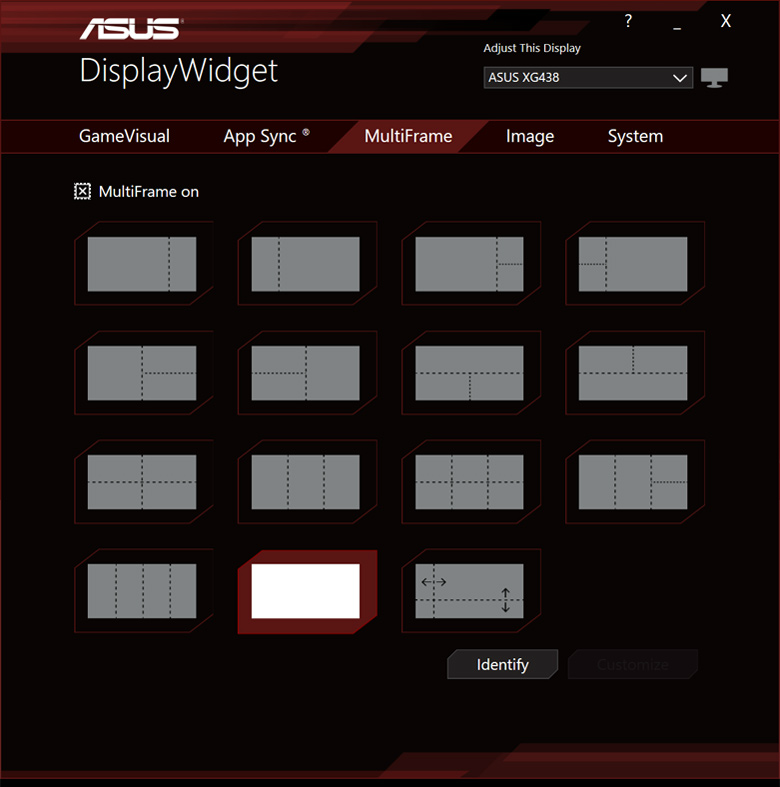Screen dimensions: 780x787
Task: Click the monitor icon beside display selector
Action: tap(714, 78)
